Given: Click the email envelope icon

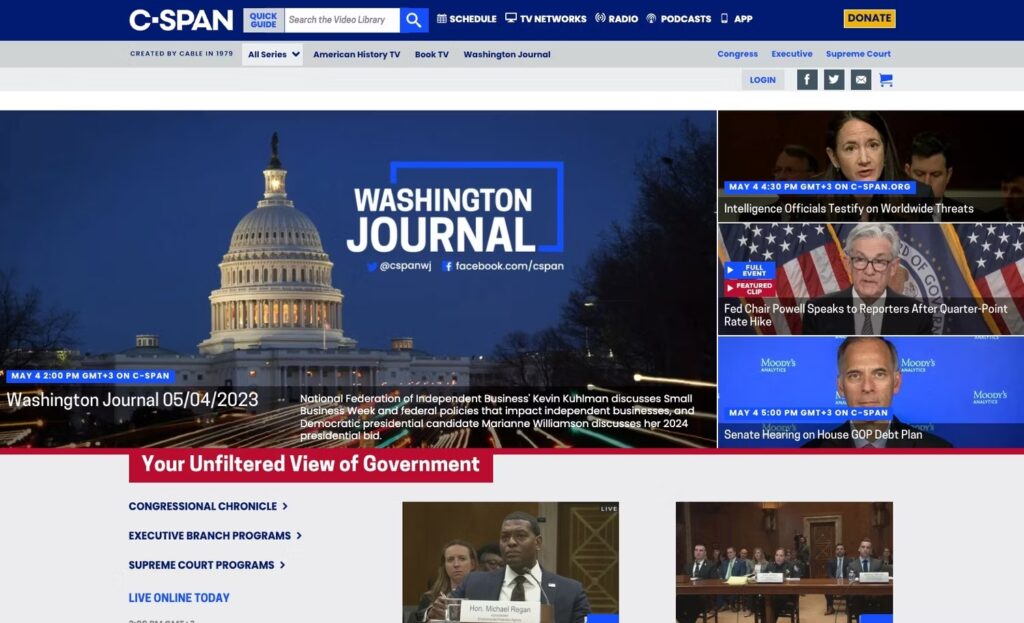Looking at the screenshot, I should pos(860,80).
